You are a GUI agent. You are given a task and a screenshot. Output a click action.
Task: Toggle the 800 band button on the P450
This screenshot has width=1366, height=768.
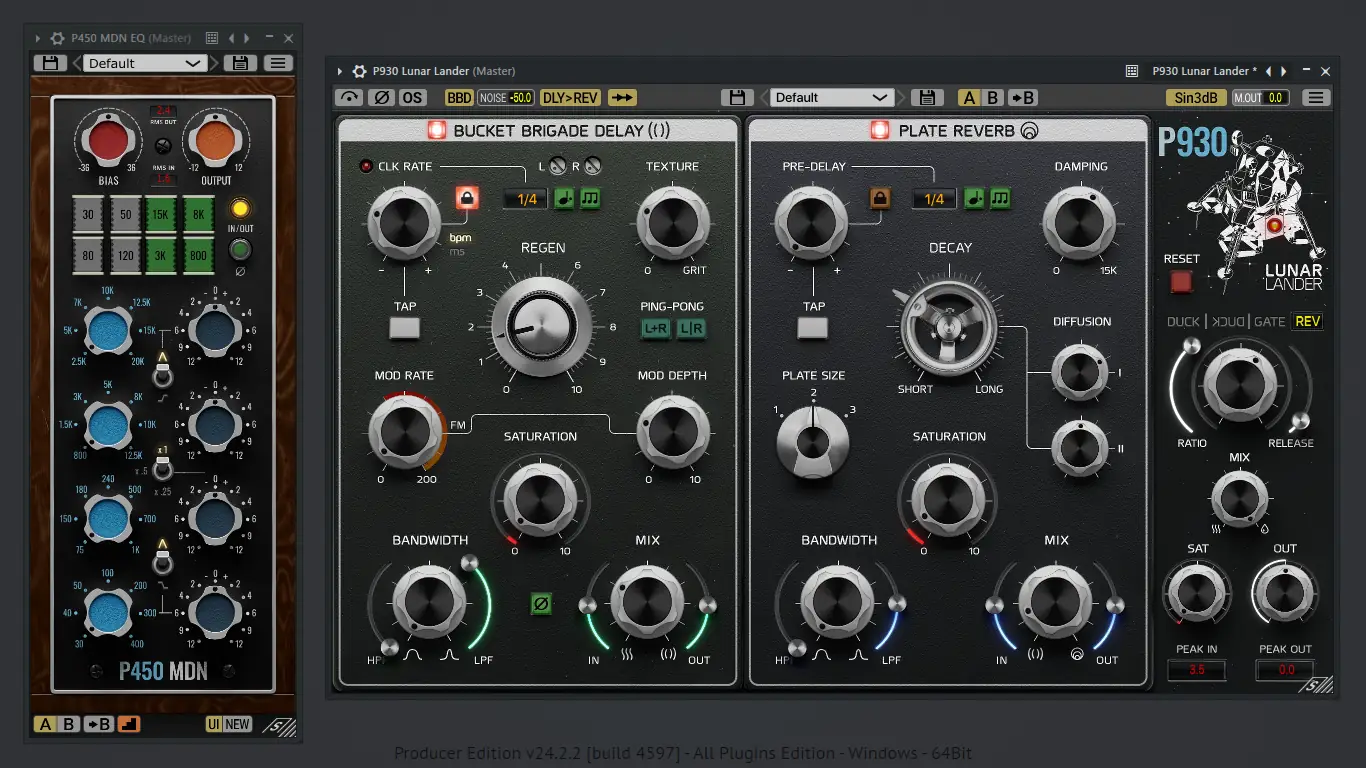coord(199,255)
